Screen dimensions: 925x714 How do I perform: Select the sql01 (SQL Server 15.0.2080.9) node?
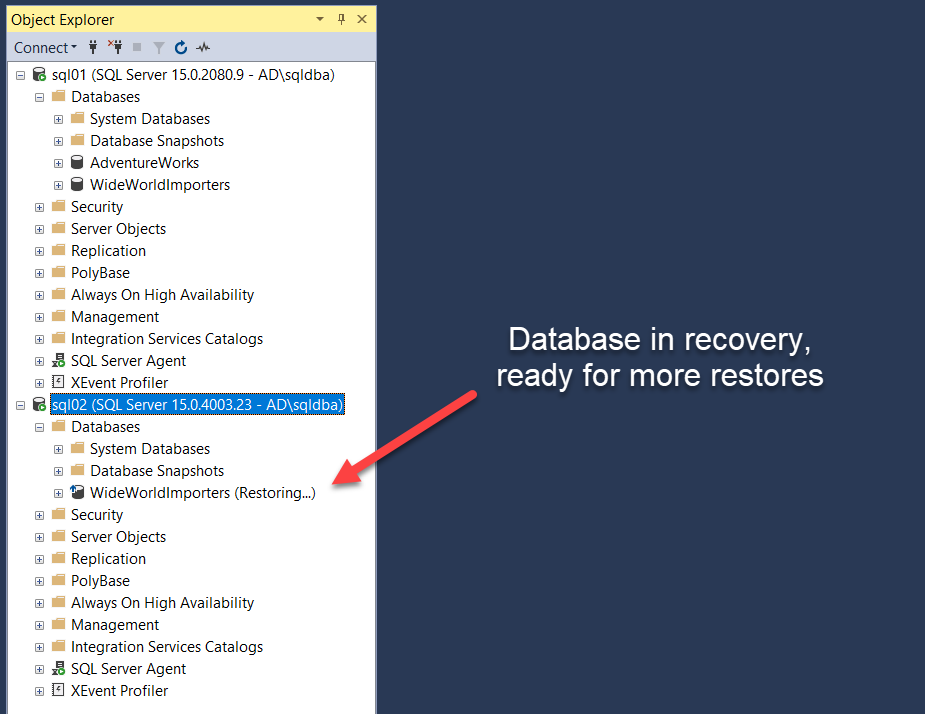click(193, 75)
